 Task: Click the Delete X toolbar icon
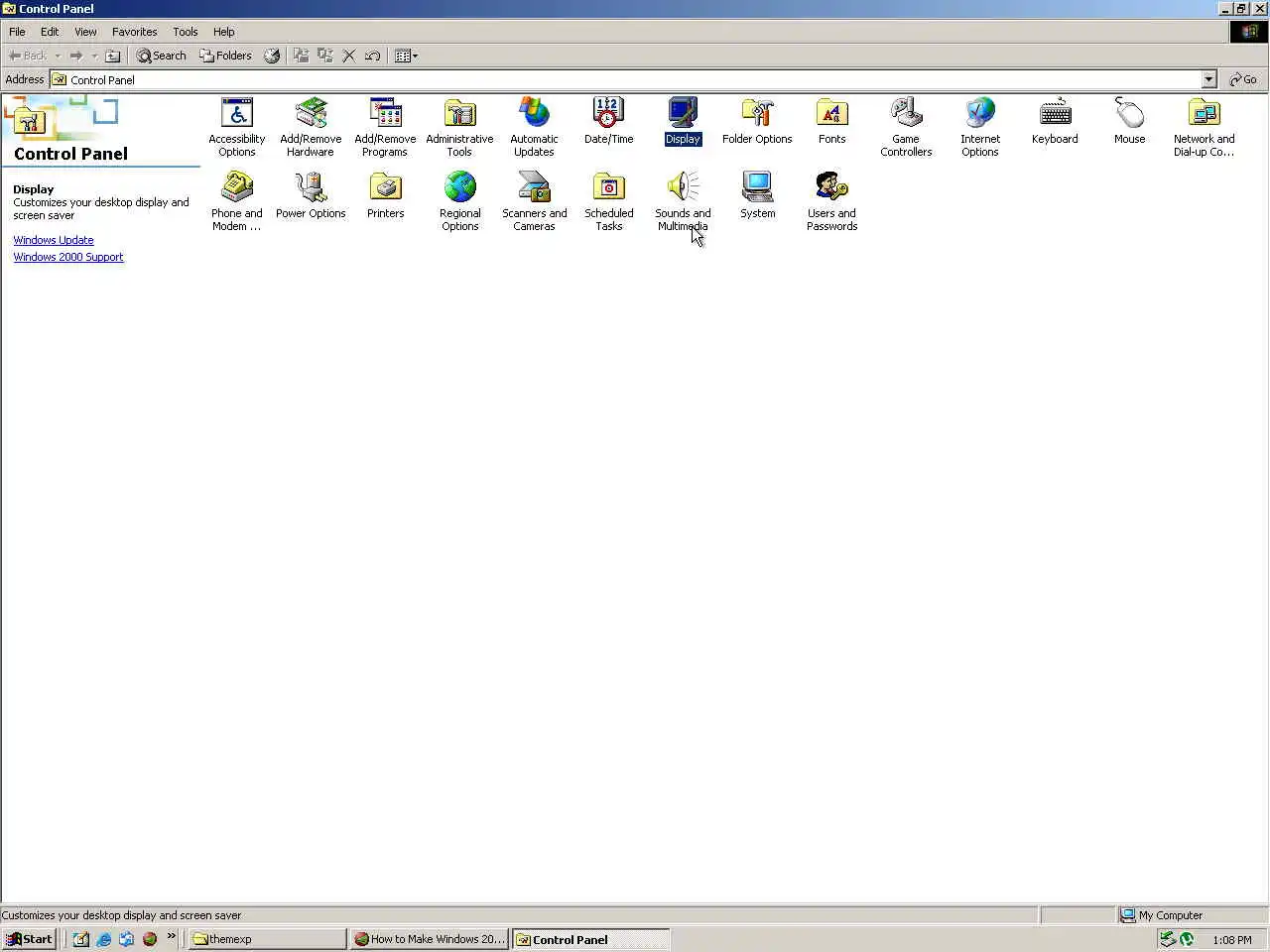pos(349,56)
